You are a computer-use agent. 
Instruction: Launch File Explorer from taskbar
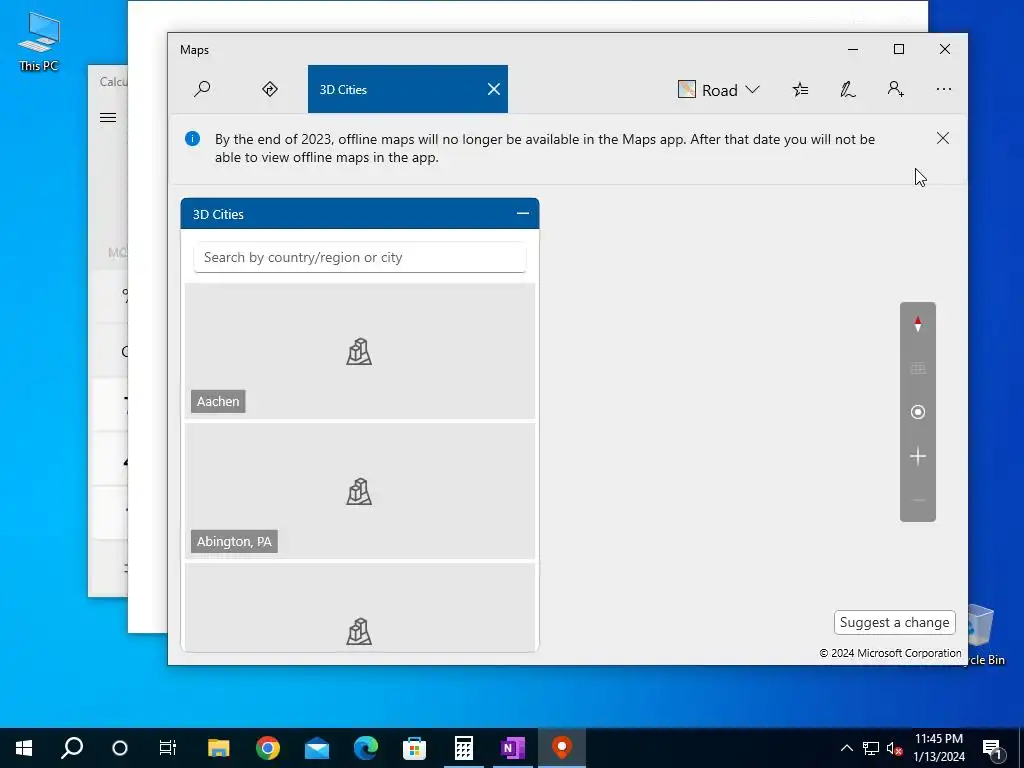coord(219,748)
